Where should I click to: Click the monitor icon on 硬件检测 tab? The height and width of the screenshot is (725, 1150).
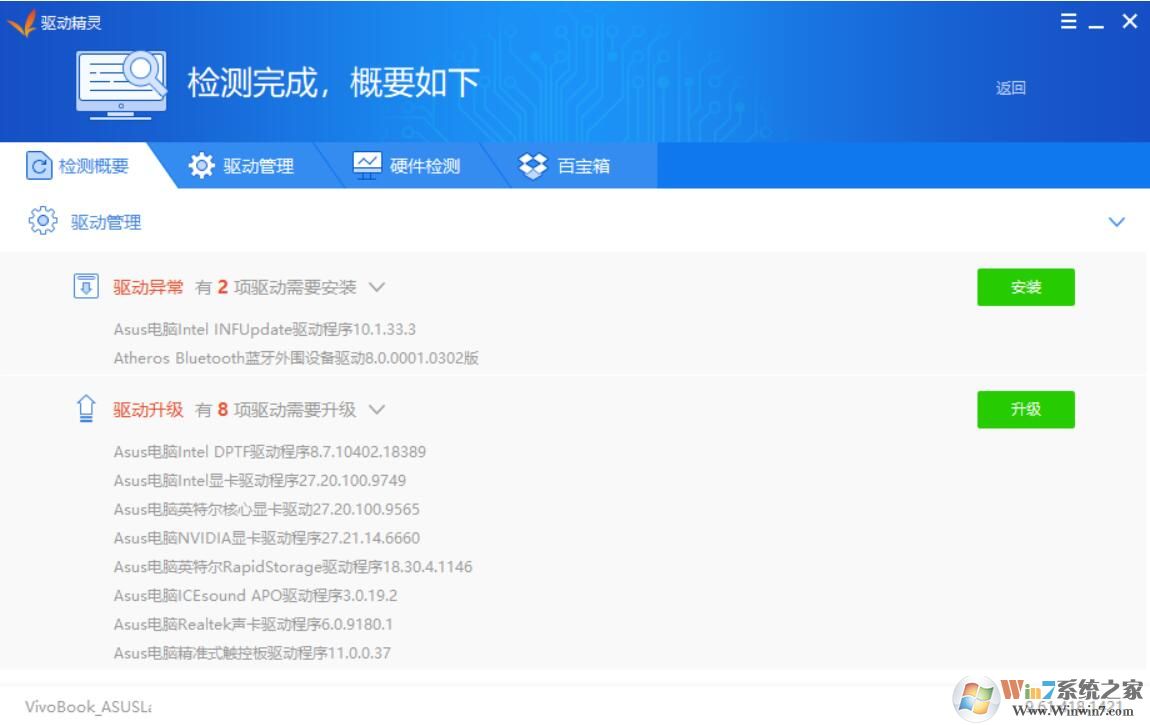click(x=366, y=165)
